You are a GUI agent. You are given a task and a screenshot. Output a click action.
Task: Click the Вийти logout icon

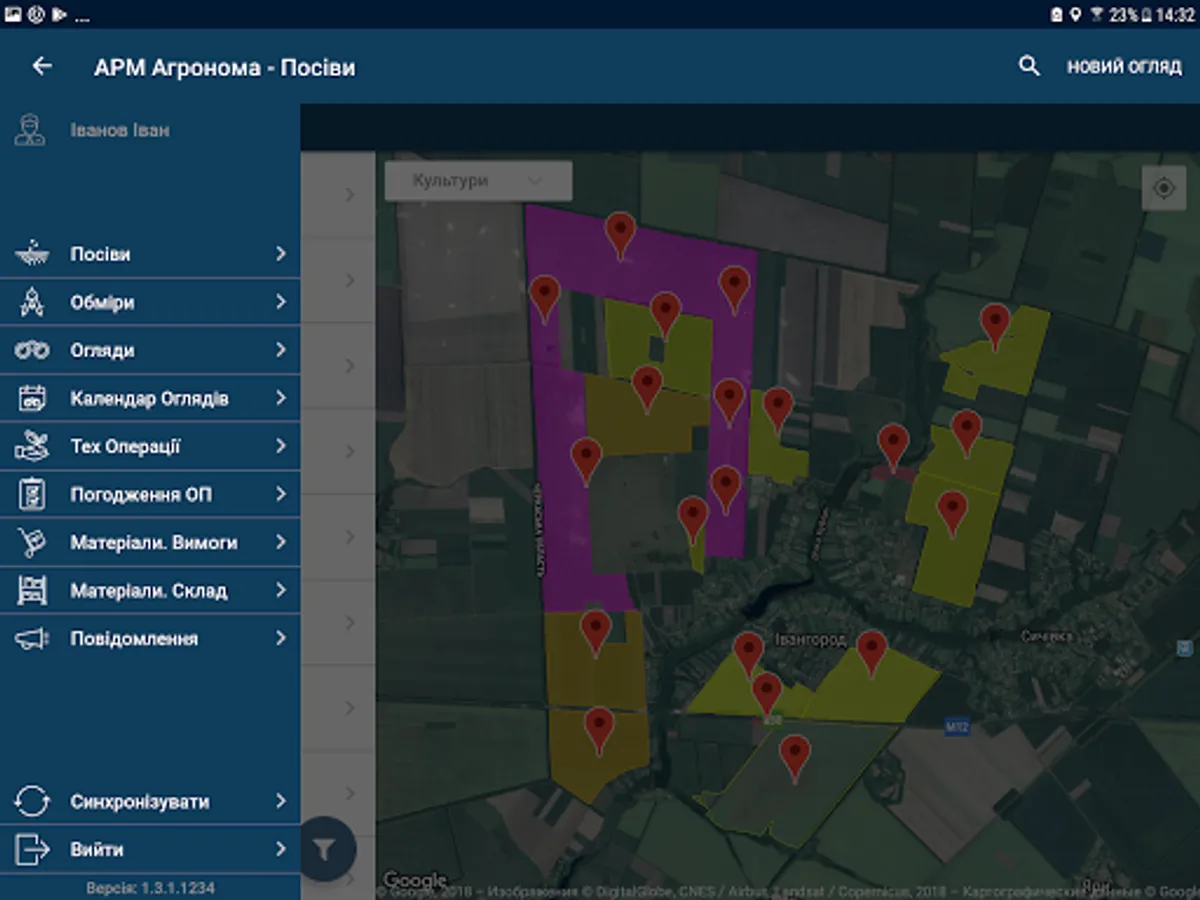[33, 850]
